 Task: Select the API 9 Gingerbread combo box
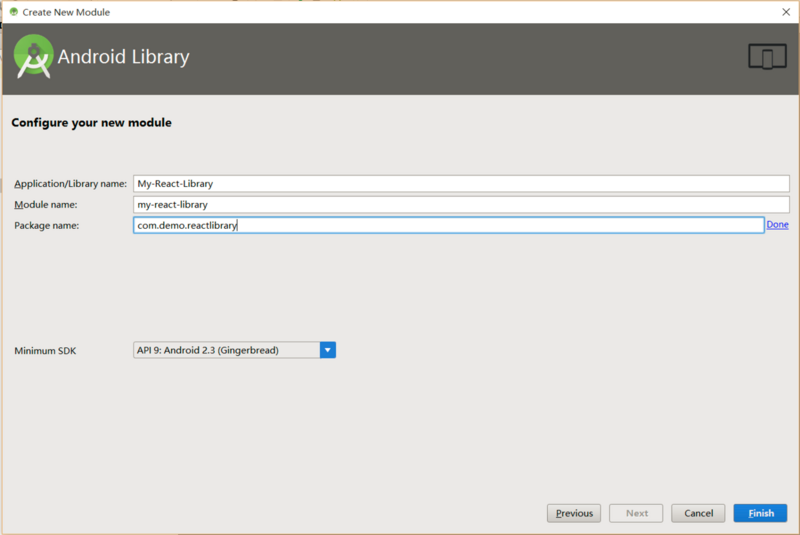click(x=234, y=350)
